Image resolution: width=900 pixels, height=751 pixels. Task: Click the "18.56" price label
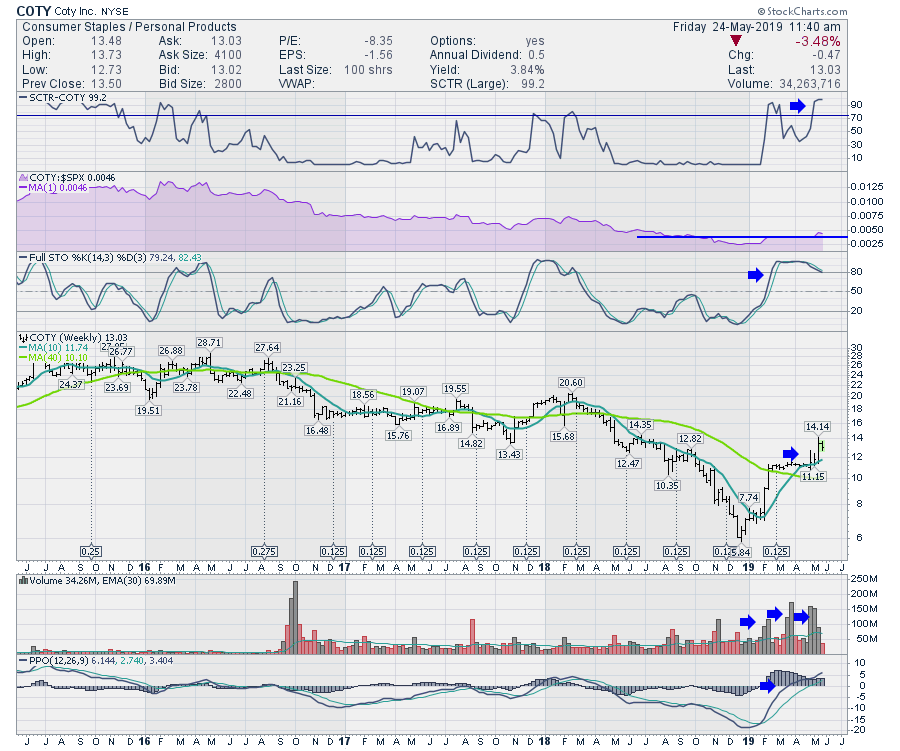tap(363, 395)
